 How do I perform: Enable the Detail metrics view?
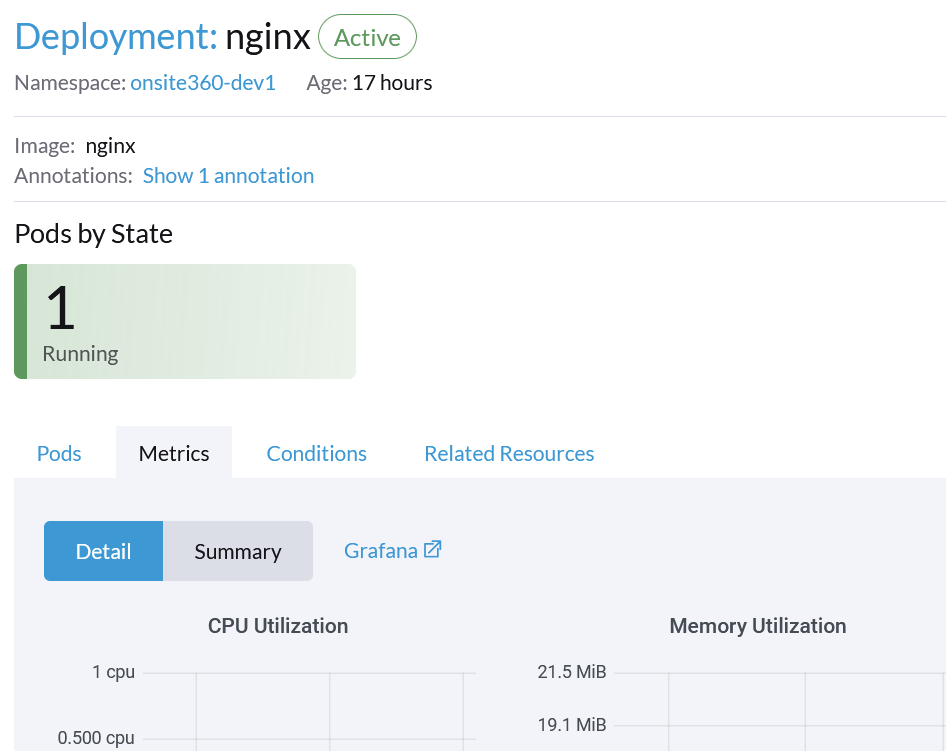click(103, 551)
